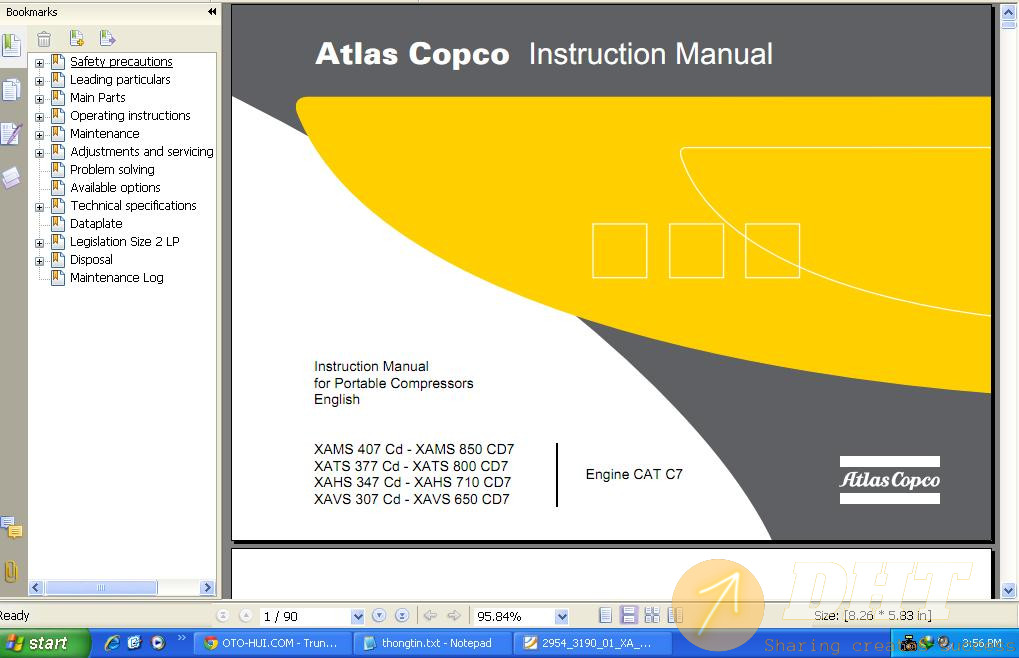Expand hidden quick launch icons chevron
This screenshot has width=1019, height=658.
[181, 638]
